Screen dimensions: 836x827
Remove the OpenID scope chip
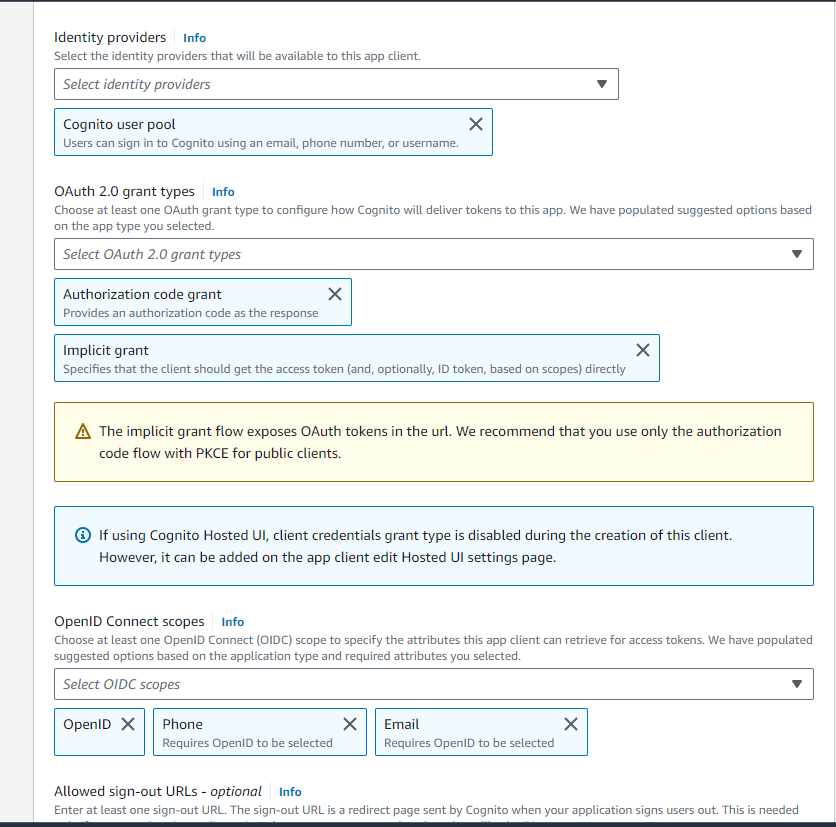(x=128, y=723)
